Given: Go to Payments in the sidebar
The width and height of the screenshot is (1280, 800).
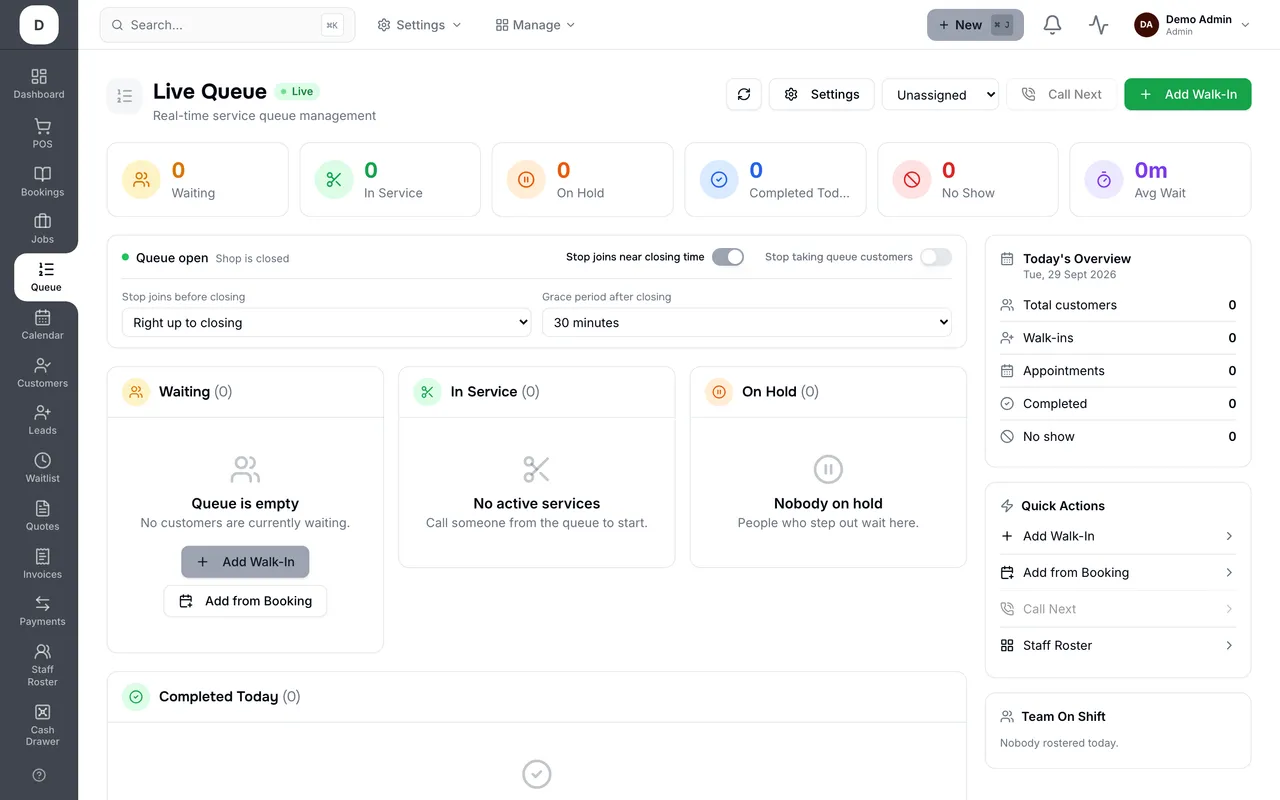Looking at the screenshot, I should 42,611.
